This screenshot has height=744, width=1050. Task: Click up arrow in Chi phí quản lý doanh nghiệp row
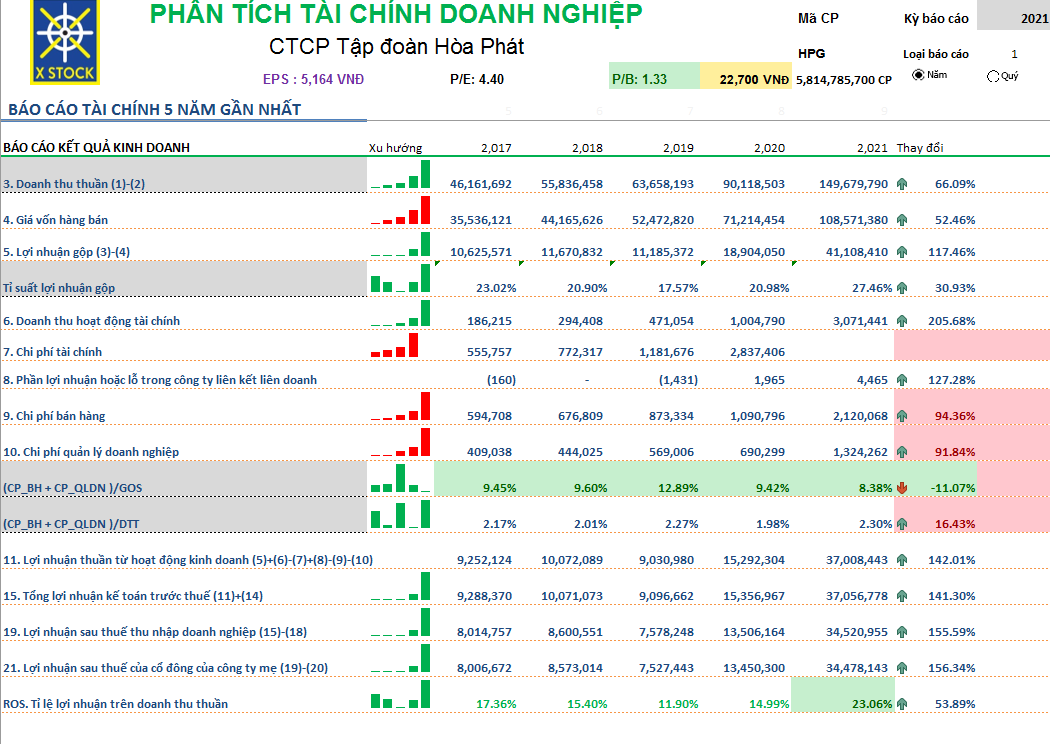(x=902, y=452)
